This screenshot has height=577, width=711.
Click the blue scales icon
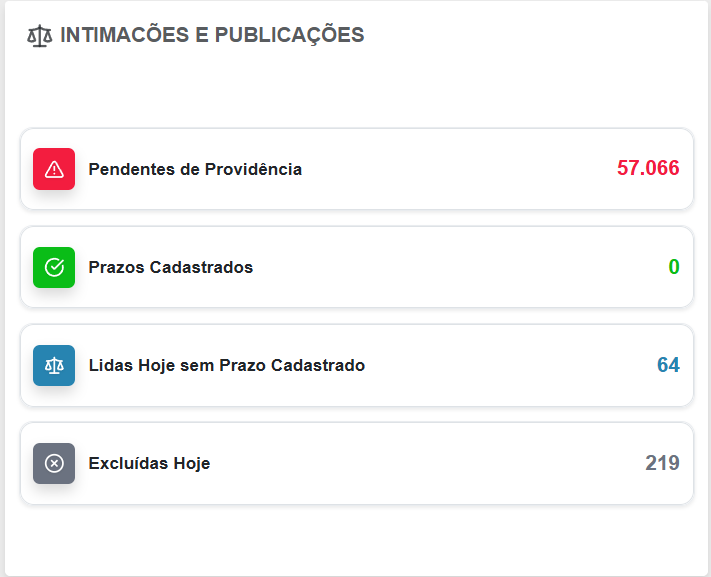pyautogui.click(x=54, y=365)
